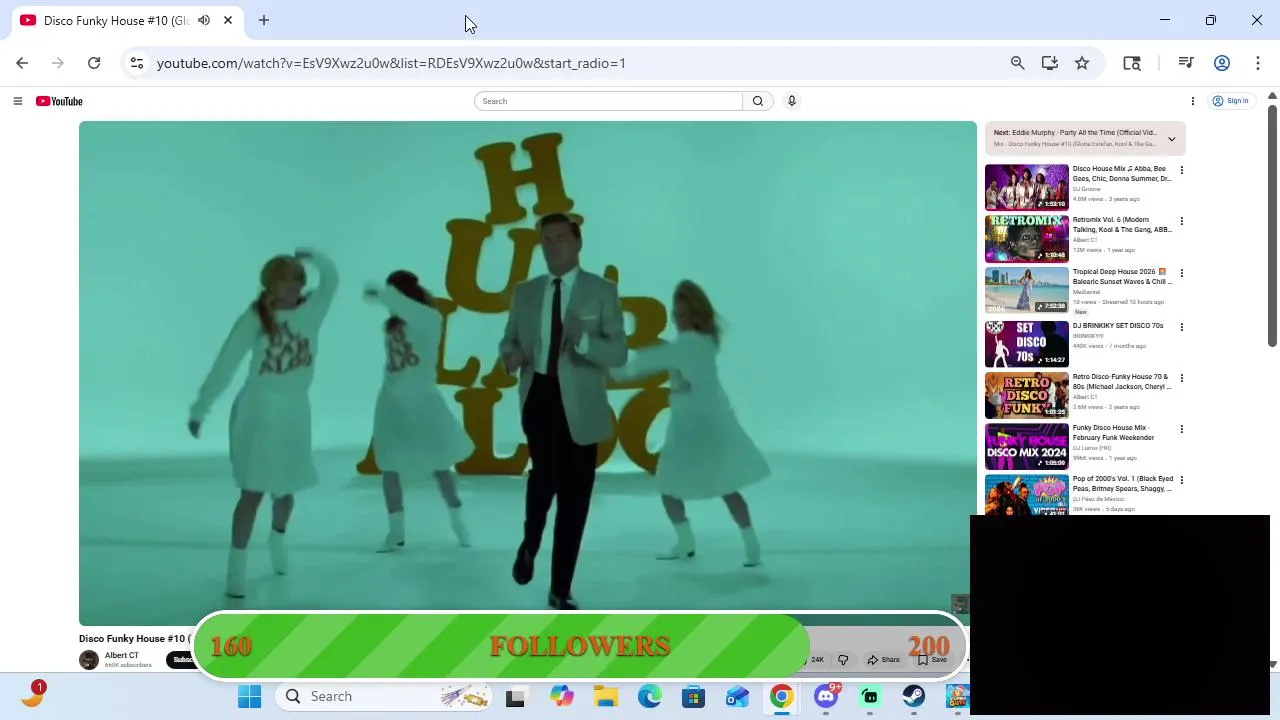
Task: Click the Sign in button
Action: 1231,101
